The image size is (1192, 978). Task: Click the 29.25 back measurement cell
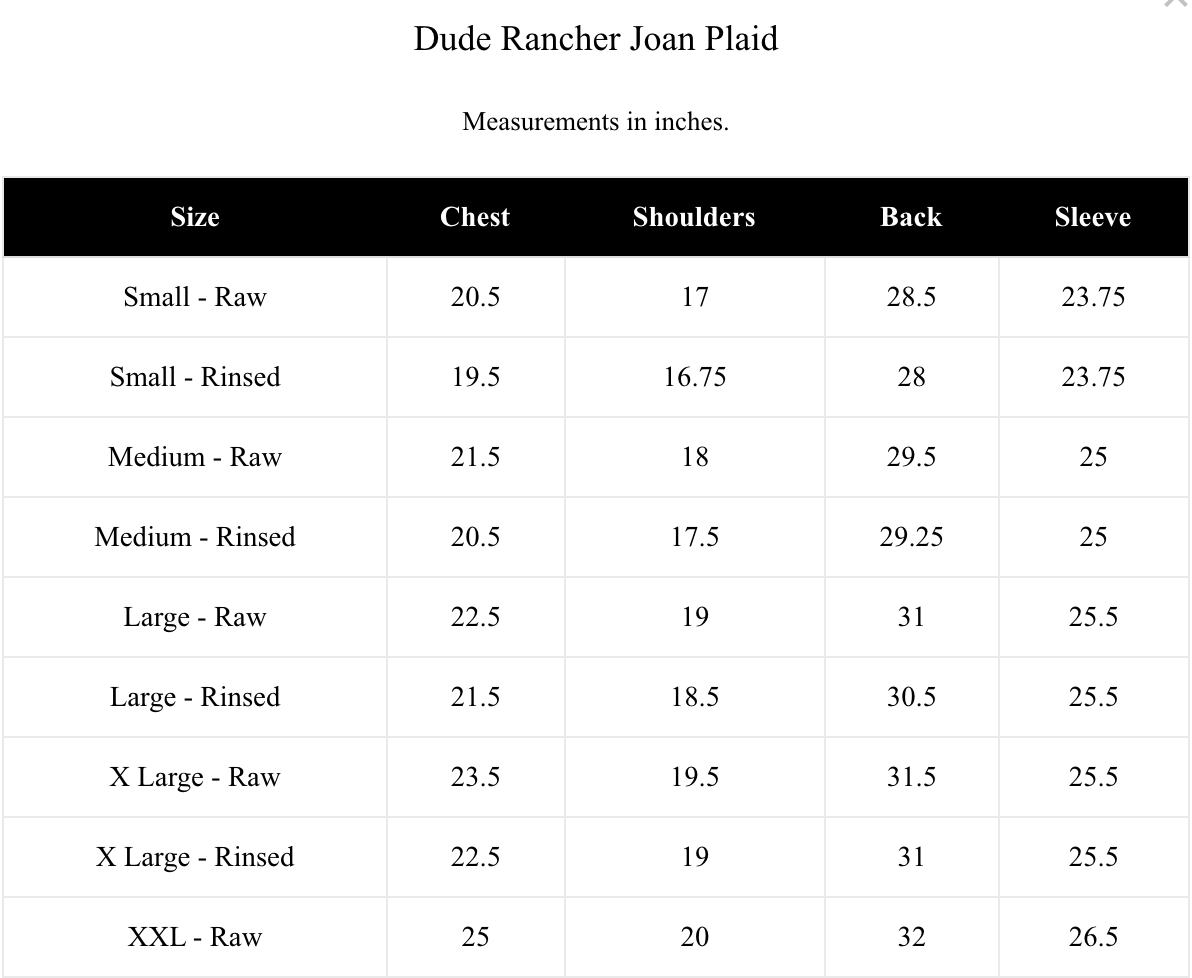911,537
